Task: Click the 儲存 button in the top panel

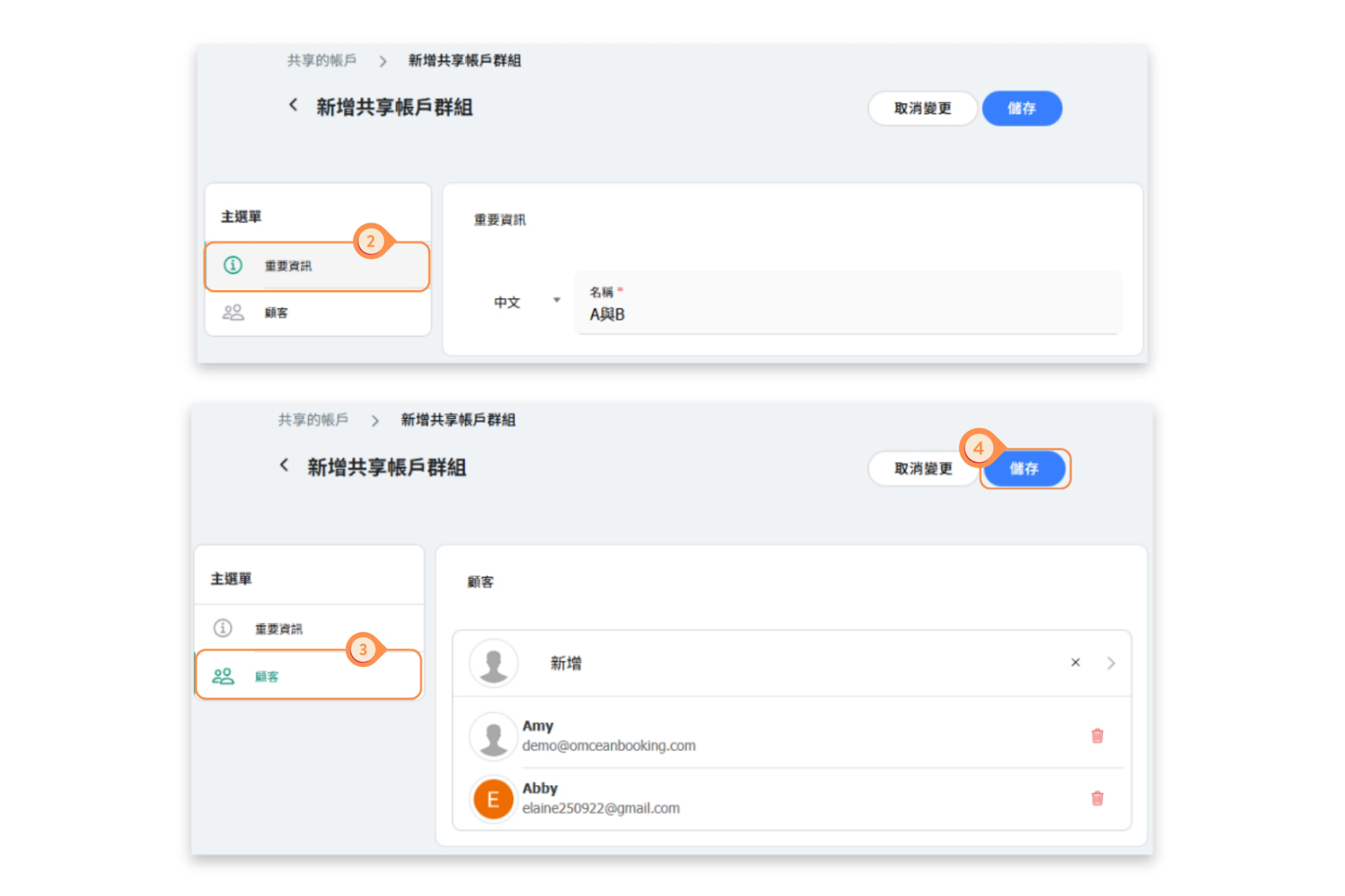Action: pos(1021,109)
